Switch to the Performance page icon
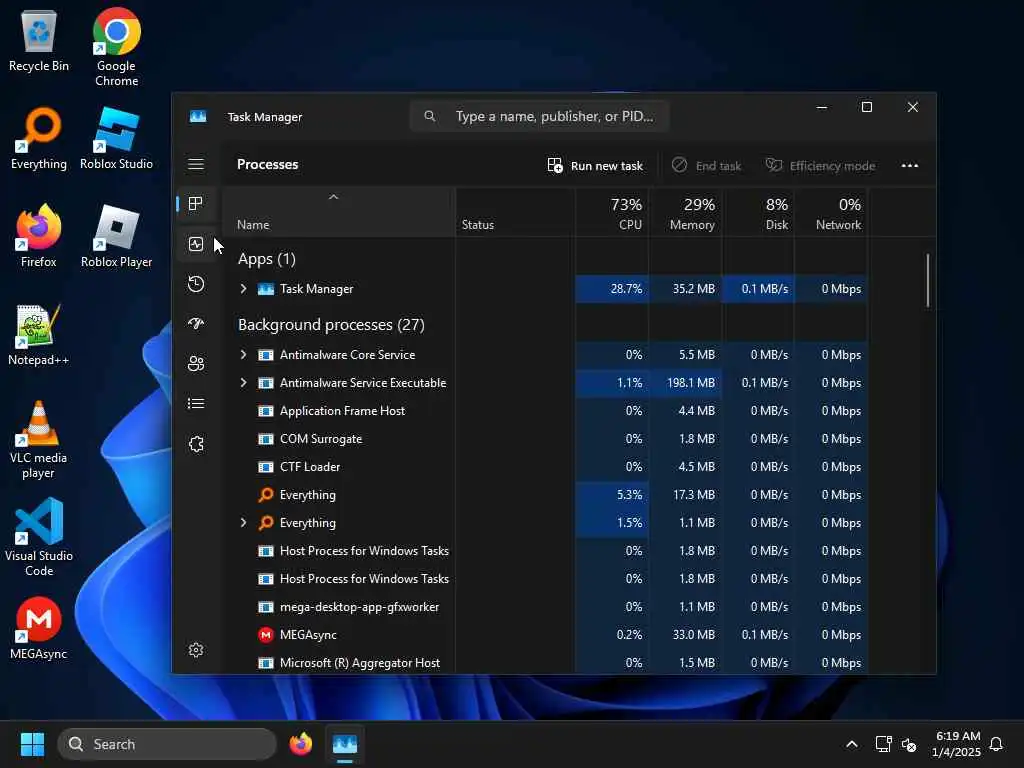The height and width of the screenshot is (768, 1024). pyautogui.click(x=196, y=244)
